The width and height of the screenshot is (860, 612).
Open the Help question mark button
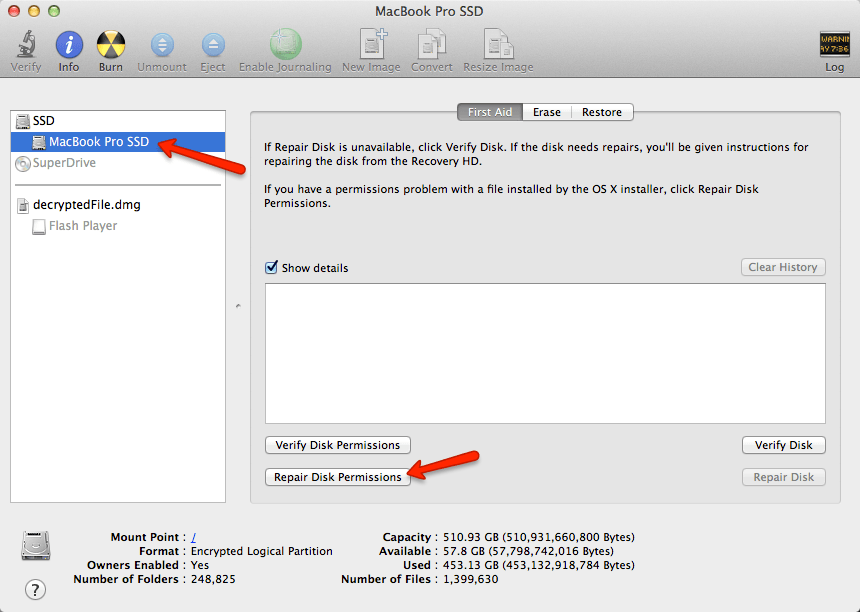tap(35, 590)
